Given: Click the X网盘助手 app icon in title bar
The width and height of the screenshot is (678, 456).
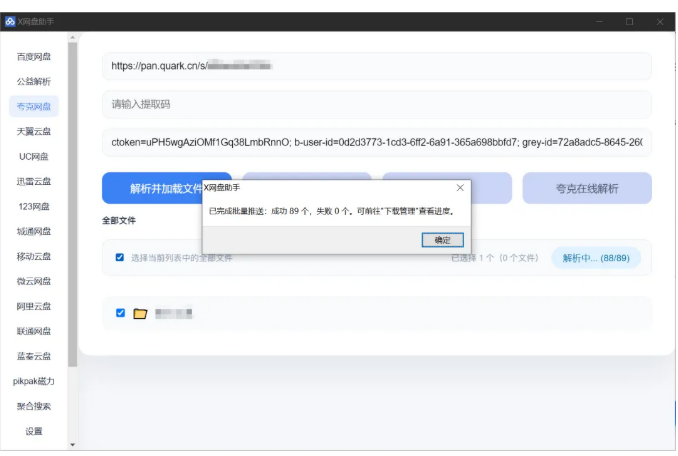Looking at the screenshot, I should click(10, 21).
